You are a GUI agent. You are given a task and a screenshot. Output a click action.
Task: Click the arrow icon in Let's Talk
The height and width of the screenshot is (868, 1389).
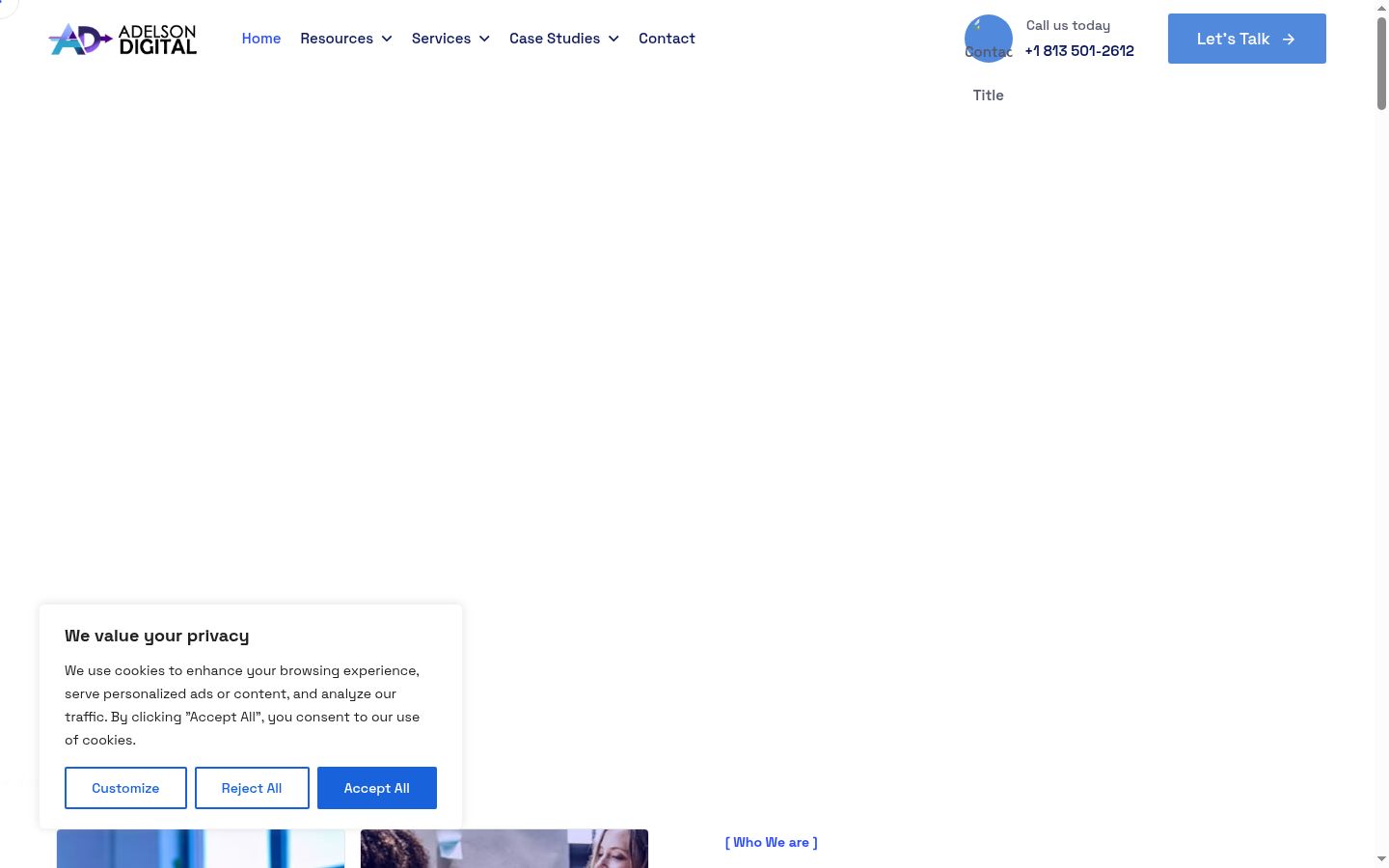point(1289,40)
